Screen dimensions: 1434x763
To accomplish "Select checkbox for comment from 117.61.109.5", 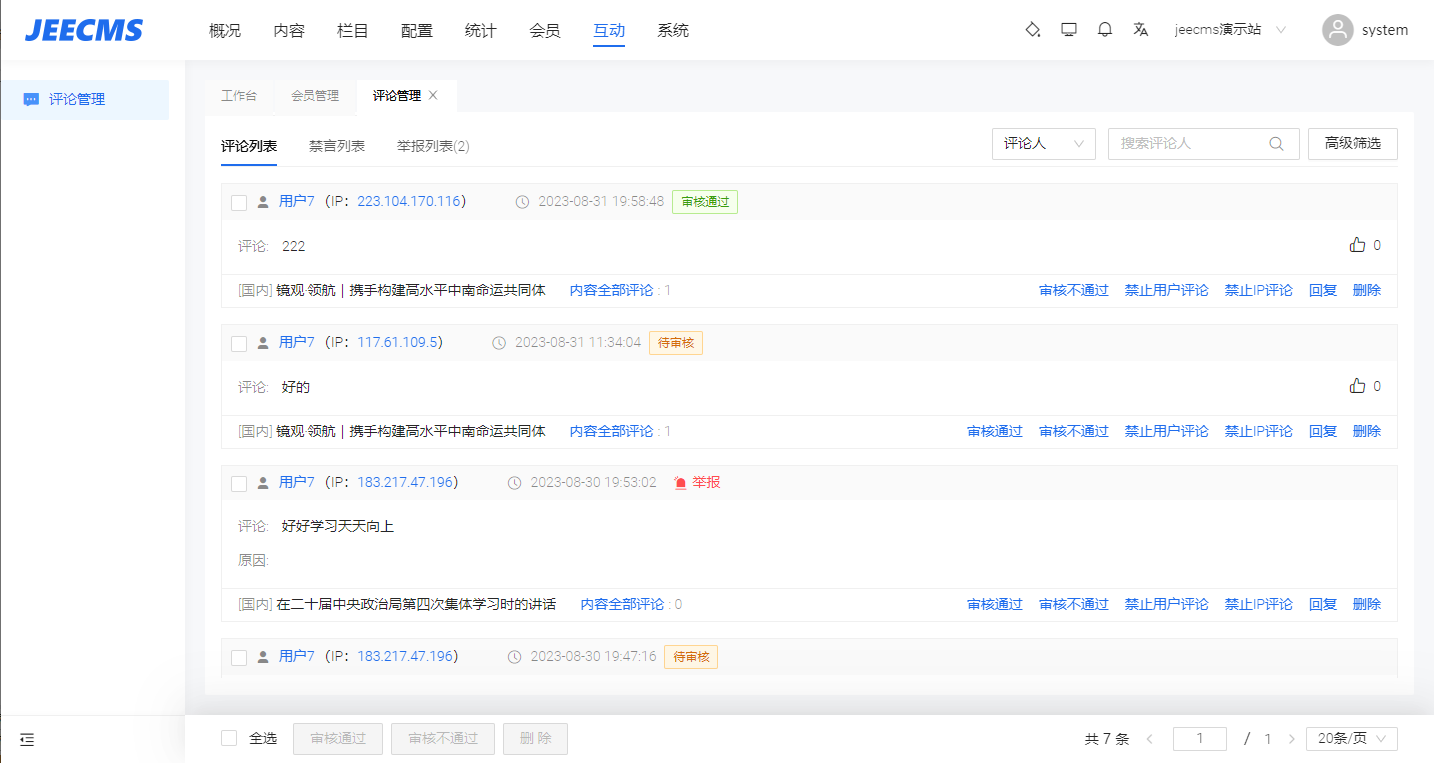I will pos(239,344).
